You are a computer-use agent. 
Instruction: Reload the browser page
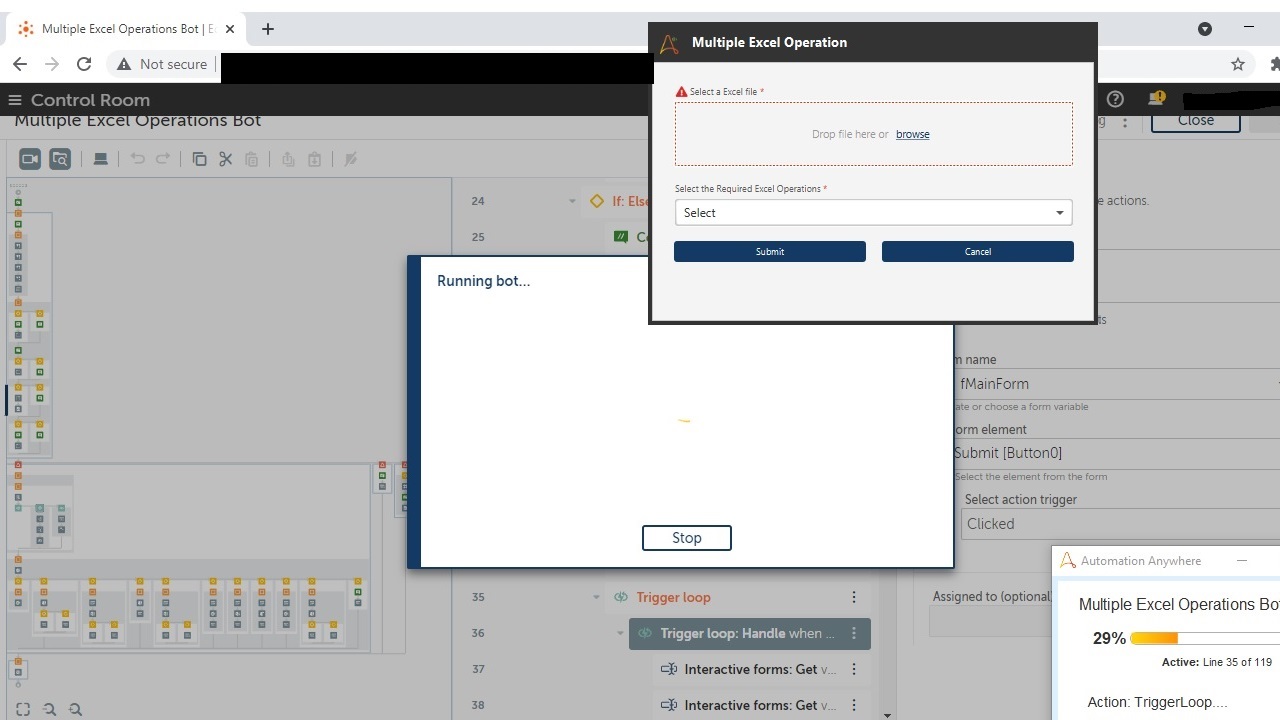(84, 64)
